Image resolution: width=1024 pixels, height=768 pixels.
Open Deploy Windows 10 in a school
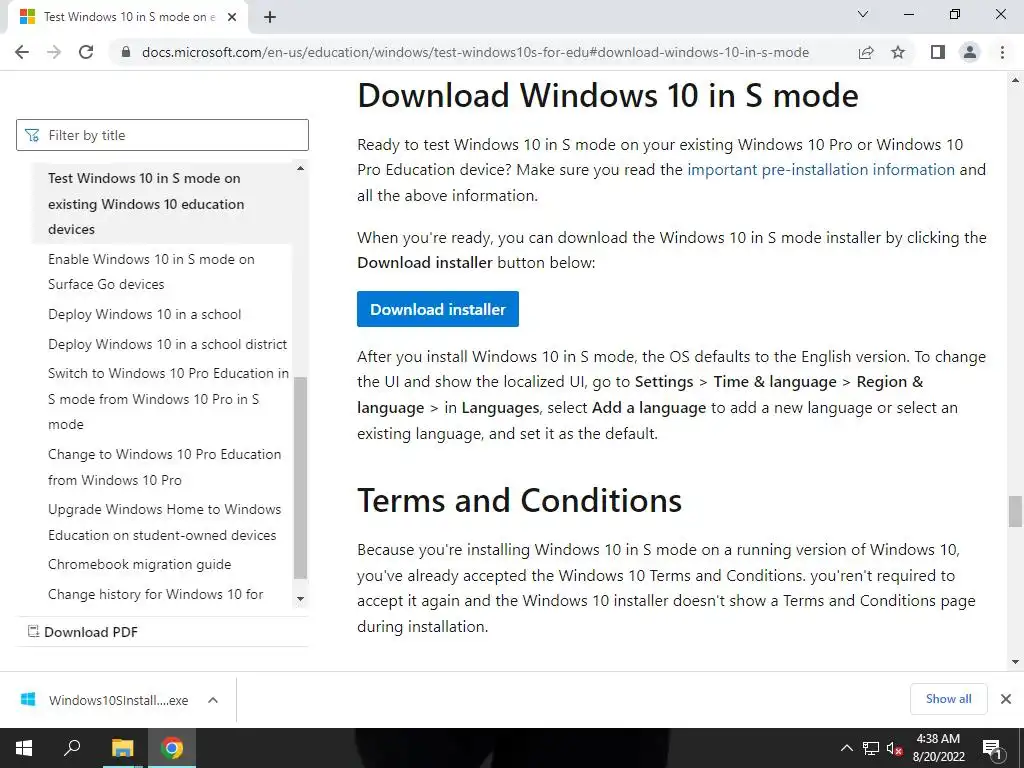[144, 314]
